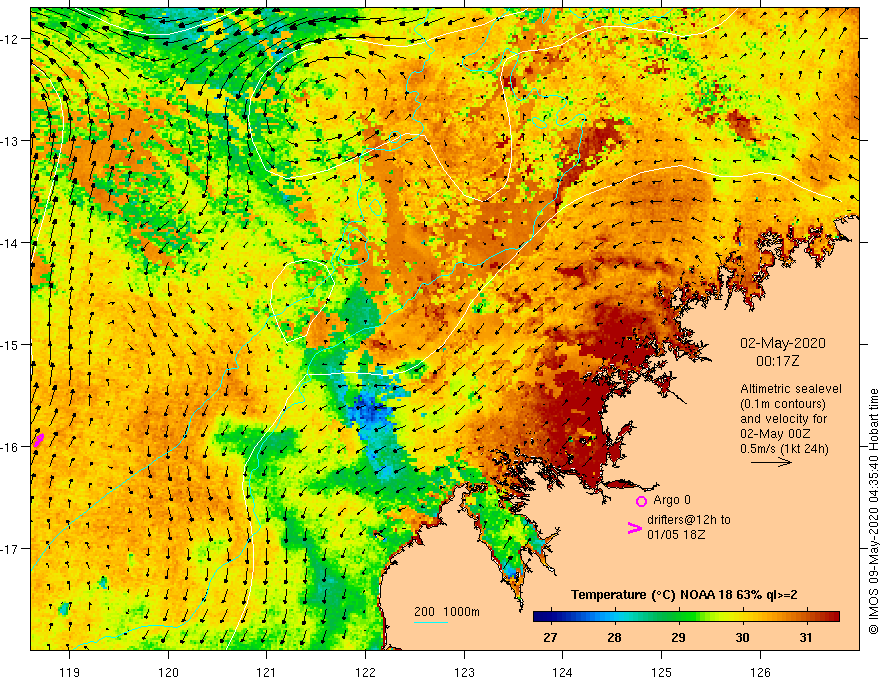Viewport: 880px width, 680px height.
Task: Click the magenta Argo circle legend symbol
Action: [641, 501]
